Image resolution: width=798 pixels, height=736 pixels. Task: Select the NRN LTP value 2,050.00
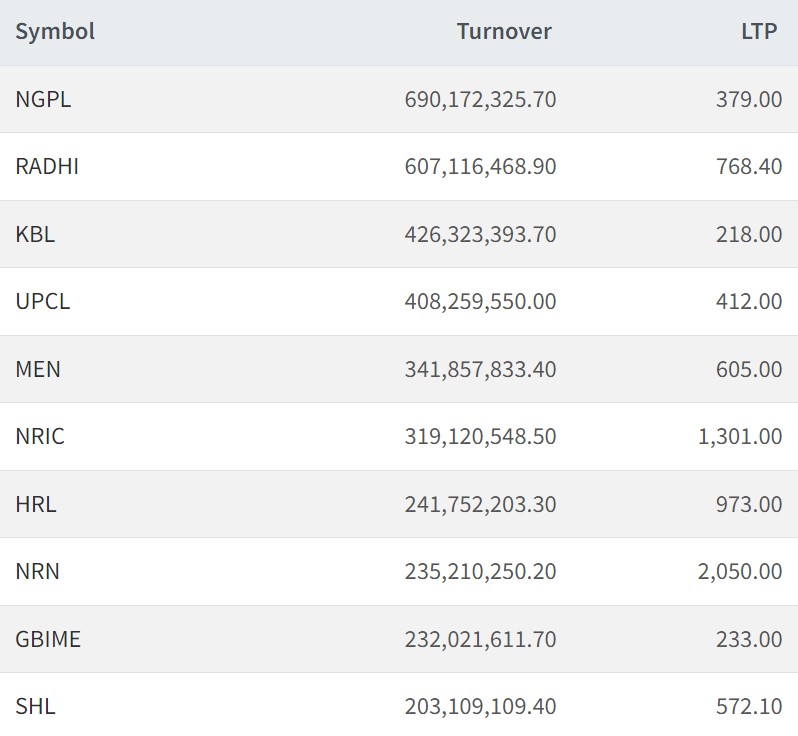coord(740,571)
